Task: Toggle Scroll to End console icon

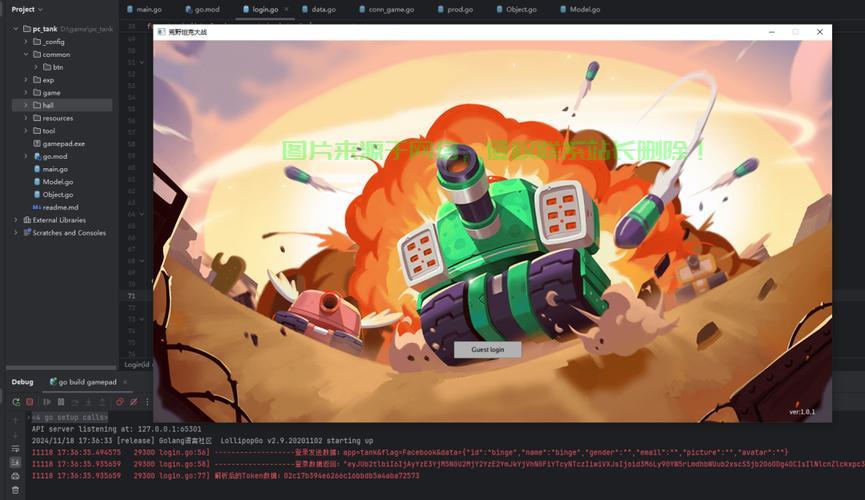Action: click(x=15, y=462)
